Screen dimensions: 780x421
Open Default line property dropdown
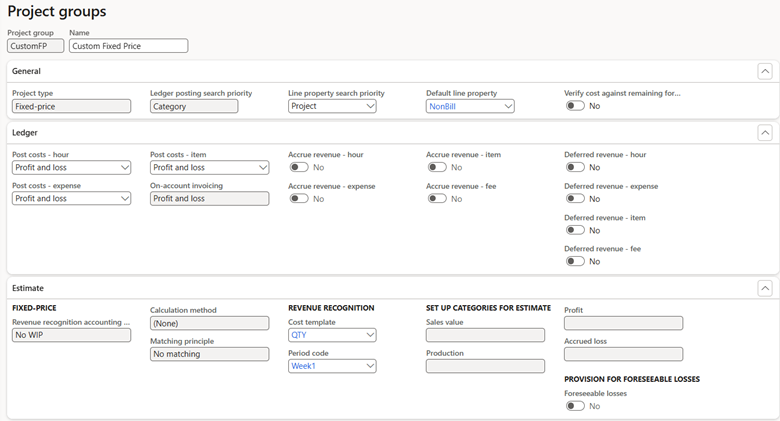[x=508, y=106]
